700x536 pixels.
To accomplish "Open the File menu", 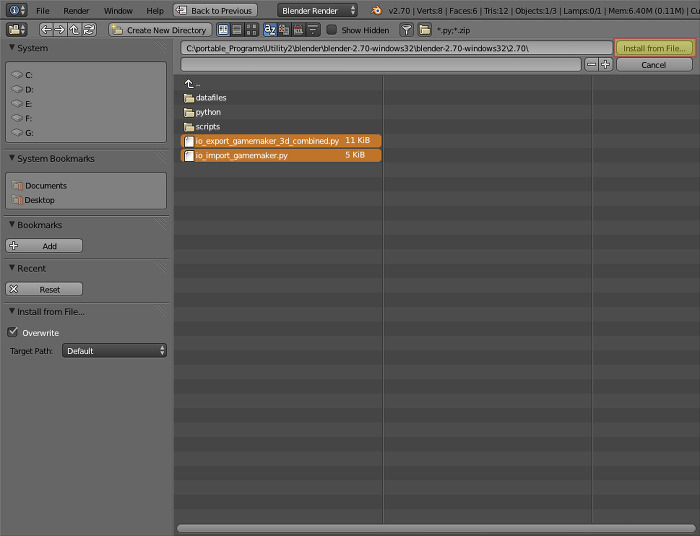I will [x=43, y=10].
